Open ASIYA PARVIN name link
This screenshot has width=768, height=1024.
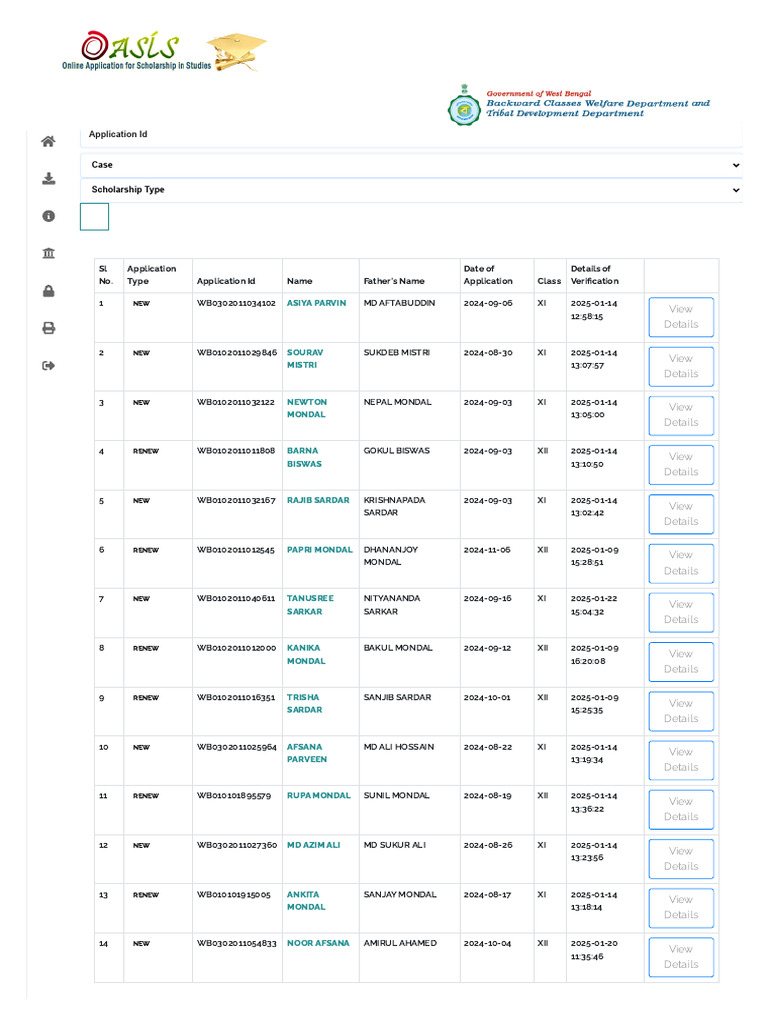(x=316, y=303)
